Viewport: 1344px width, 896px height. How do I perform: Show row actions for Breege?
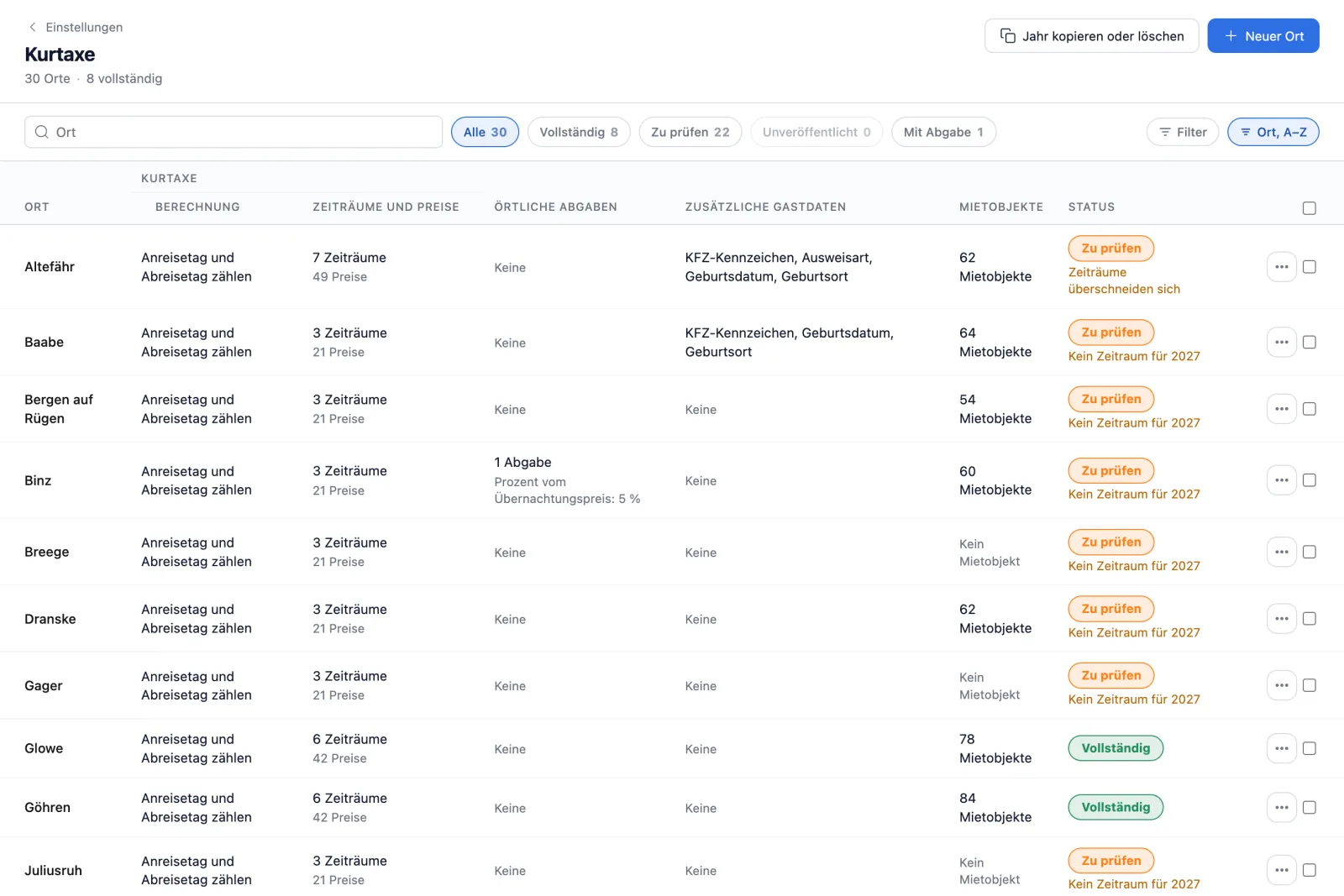click(x=1281, y=552)
